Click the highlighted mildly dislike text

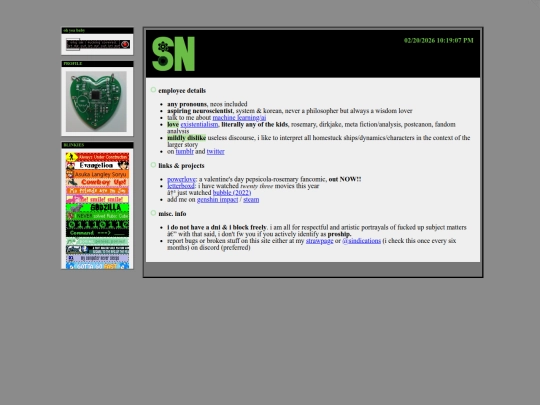tap(186, 138)
